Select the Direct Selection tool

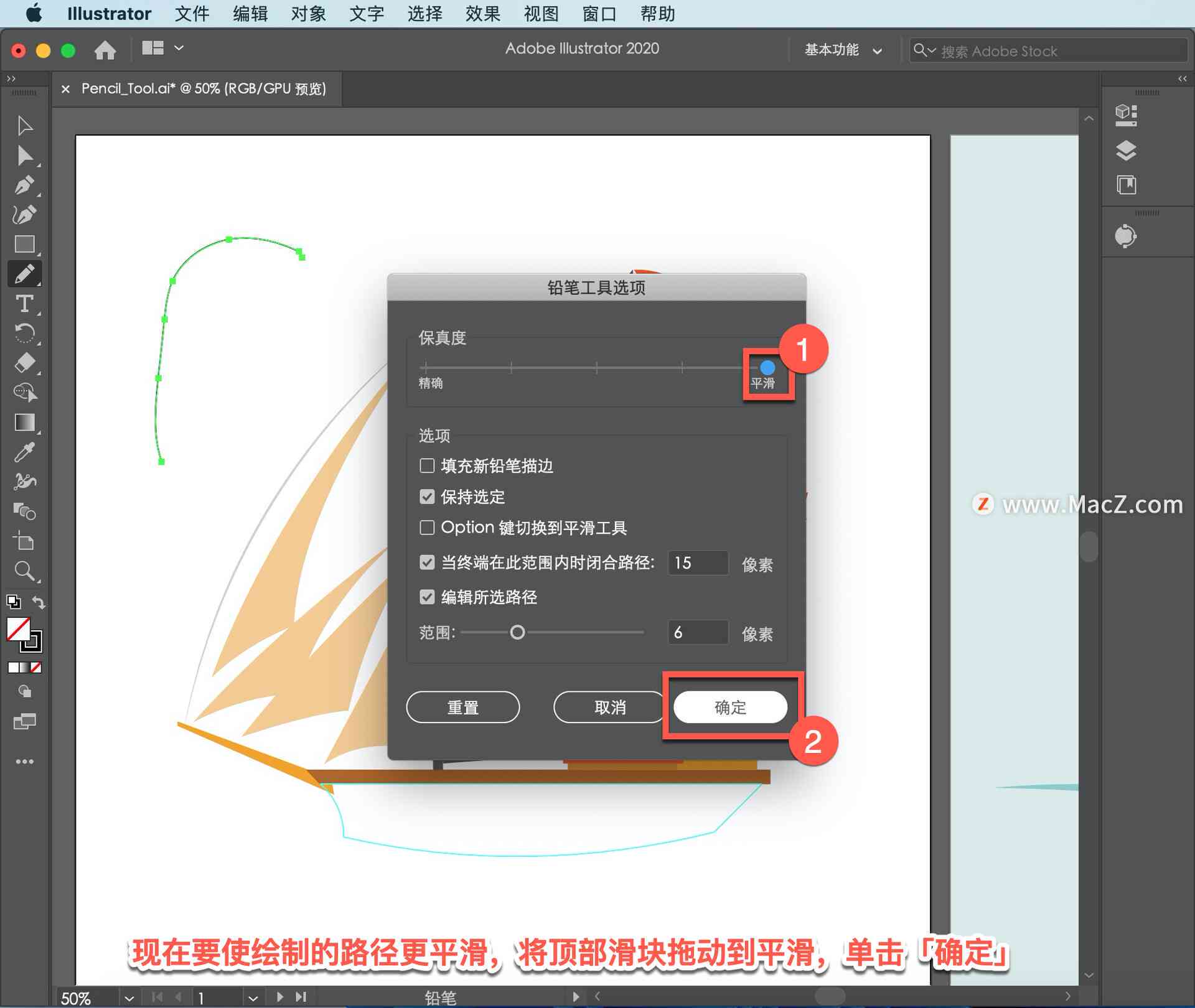click(x=24, y=156)
